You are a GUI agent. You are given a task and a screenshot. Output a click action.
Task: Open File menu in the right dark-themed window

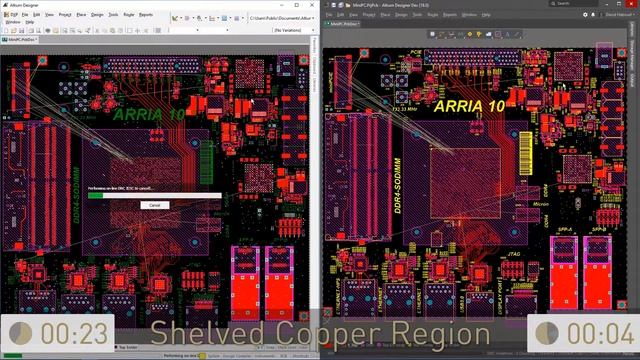(x=329, y=15)
